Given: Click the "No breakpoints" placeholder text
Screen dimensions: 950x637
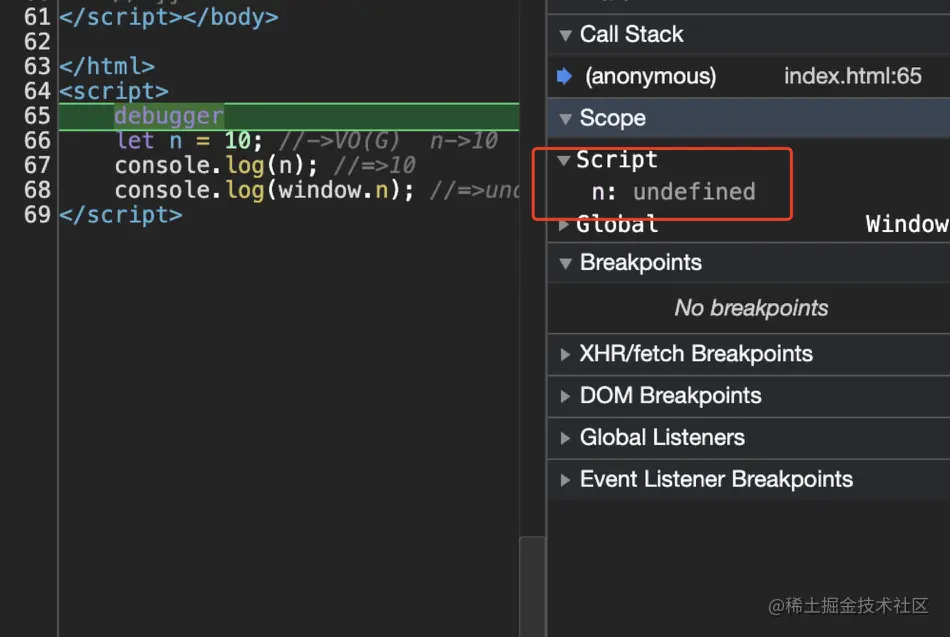Looking at the screenshot, I should click(x=751, y=308).
